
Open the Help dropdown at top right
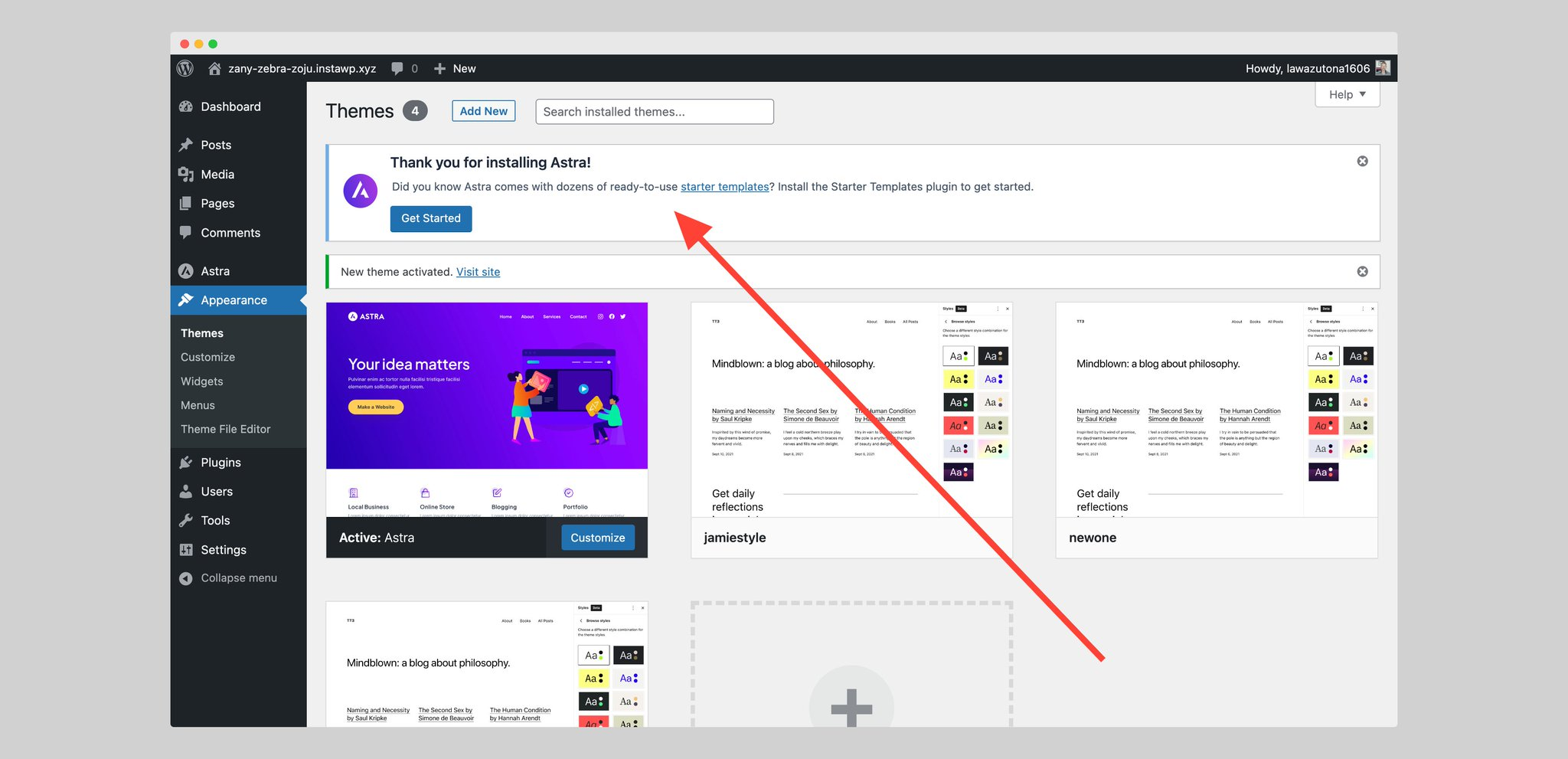1347,94
